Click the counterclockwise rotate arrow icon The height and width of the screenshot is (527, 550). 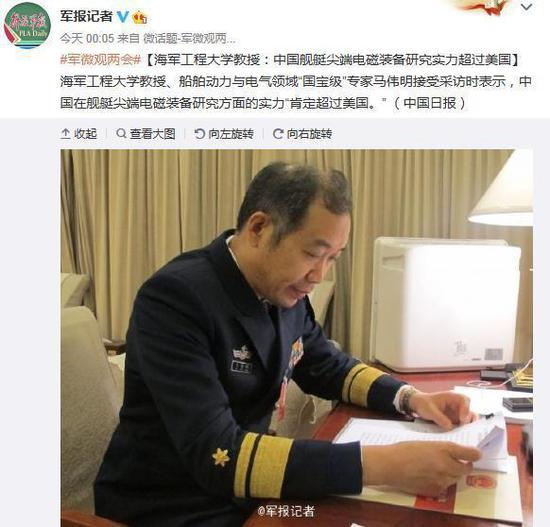(x=199, y=134)
